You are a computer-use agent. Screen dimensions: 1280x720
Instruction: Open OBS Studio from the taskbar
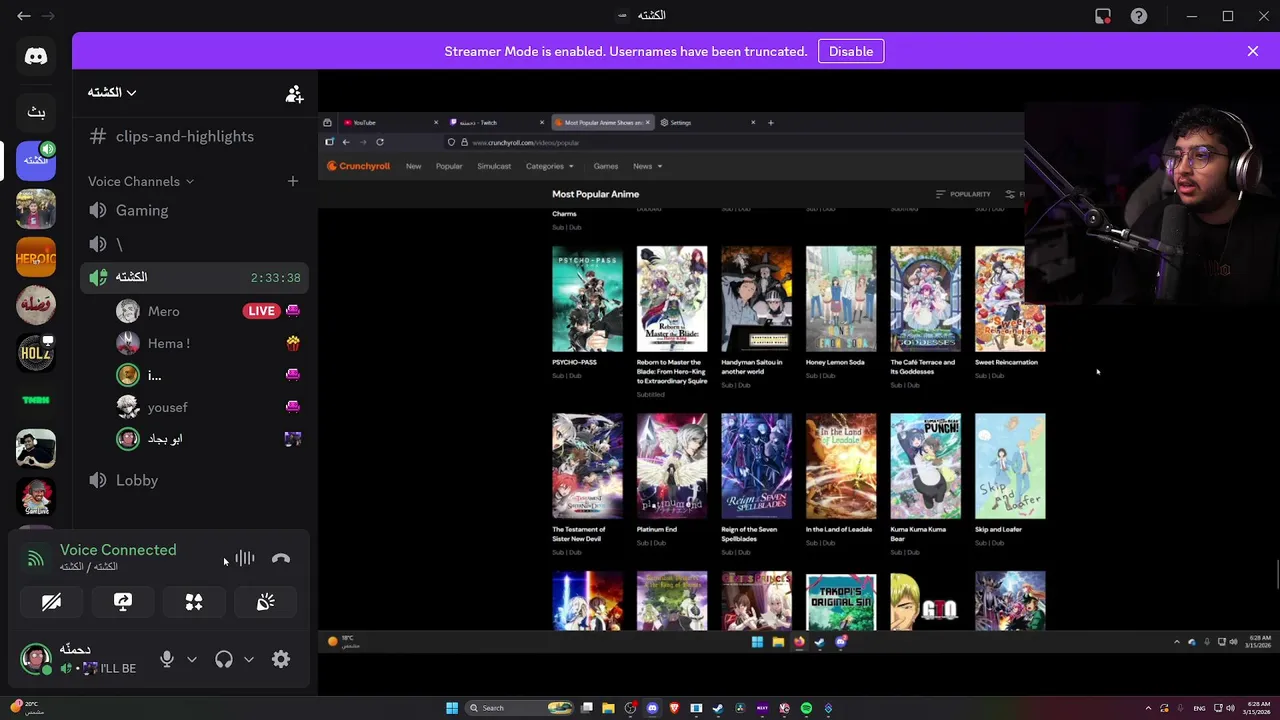[x=630, y=708]
